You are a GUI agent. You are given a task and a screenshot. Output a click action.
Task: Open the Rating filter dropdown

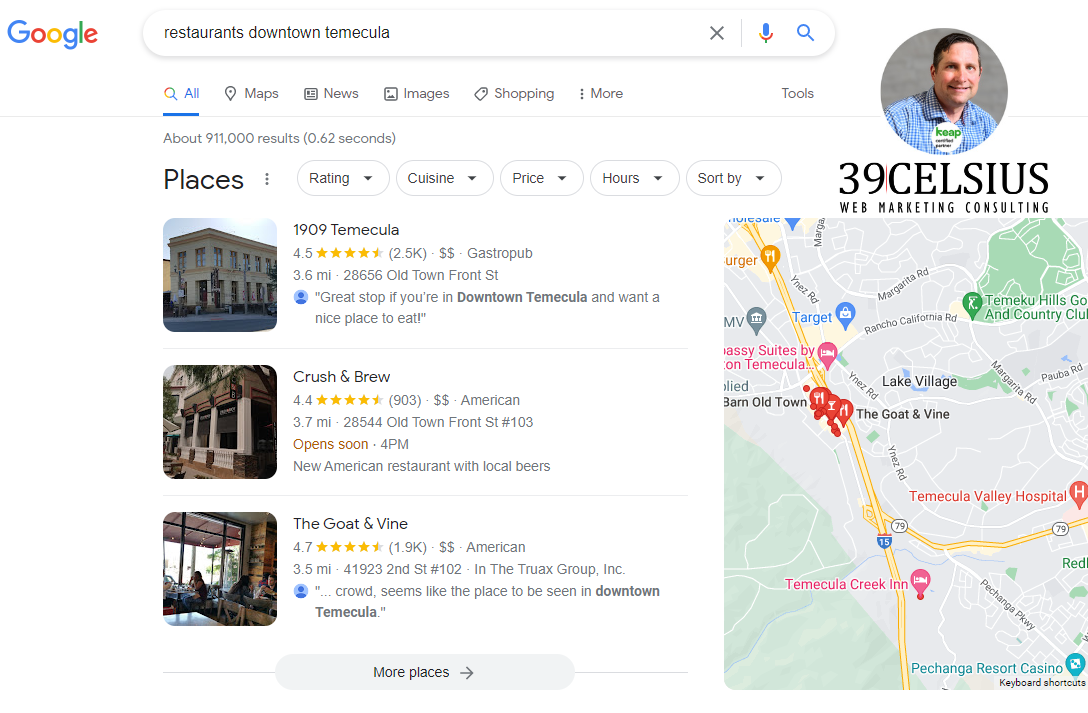click(343, 178)
